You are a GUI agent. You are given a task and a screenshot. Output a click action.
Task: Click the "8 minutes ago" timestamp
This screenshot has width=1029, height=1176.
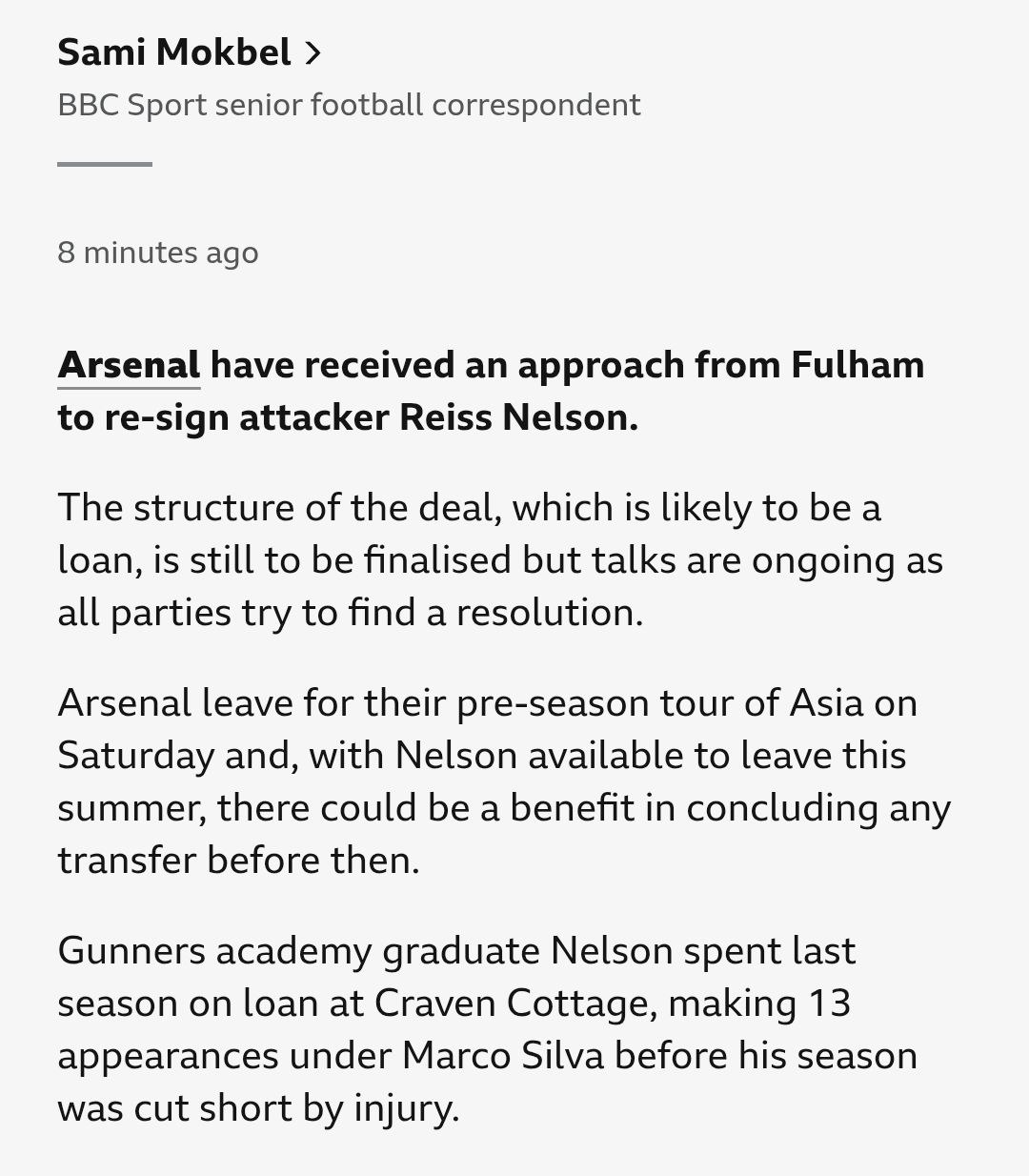(x=158, y=253)
